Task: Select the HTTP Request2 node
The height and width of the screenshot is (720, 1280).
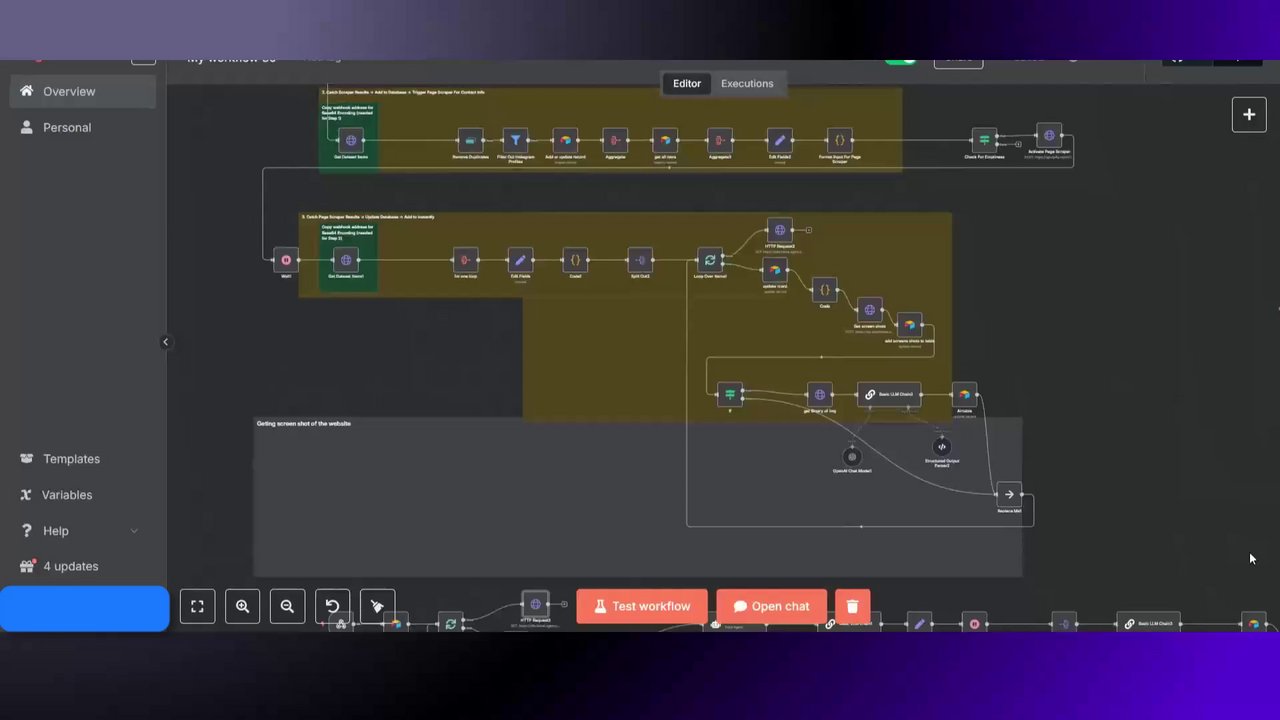Action: coord(780,231)
